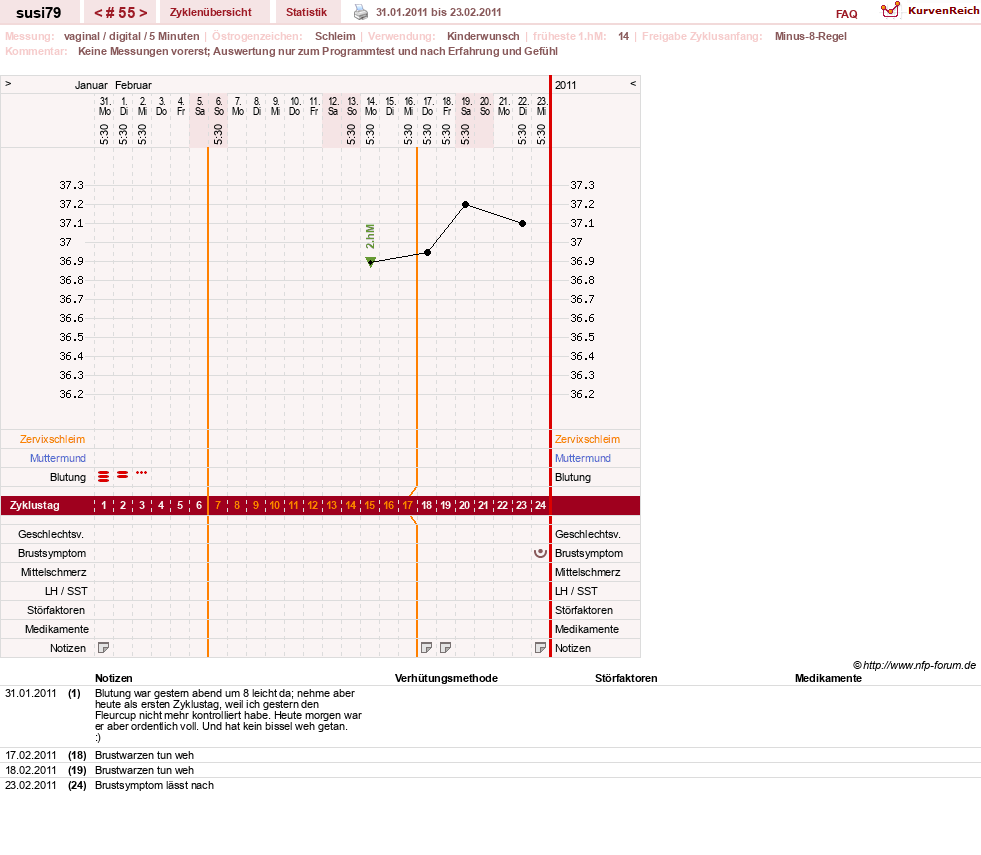
Task: Click green 2.hM triangle marker
Action: [x=370, y=261]
